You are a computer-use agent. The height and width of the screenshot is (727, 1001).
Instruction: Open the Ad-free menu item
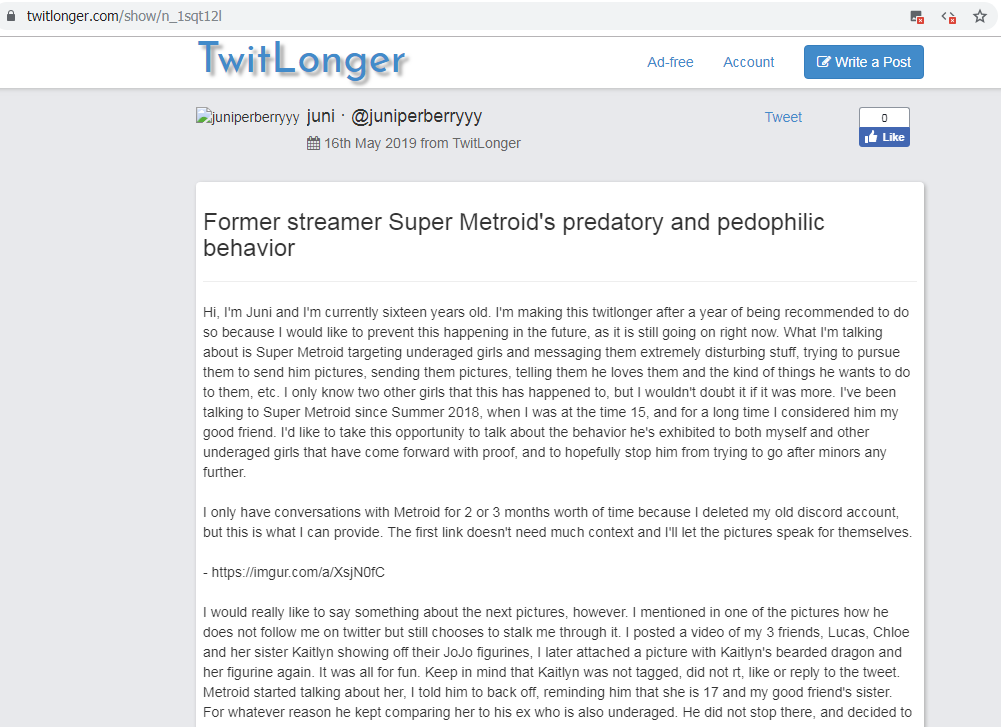(x=670, y=62)
